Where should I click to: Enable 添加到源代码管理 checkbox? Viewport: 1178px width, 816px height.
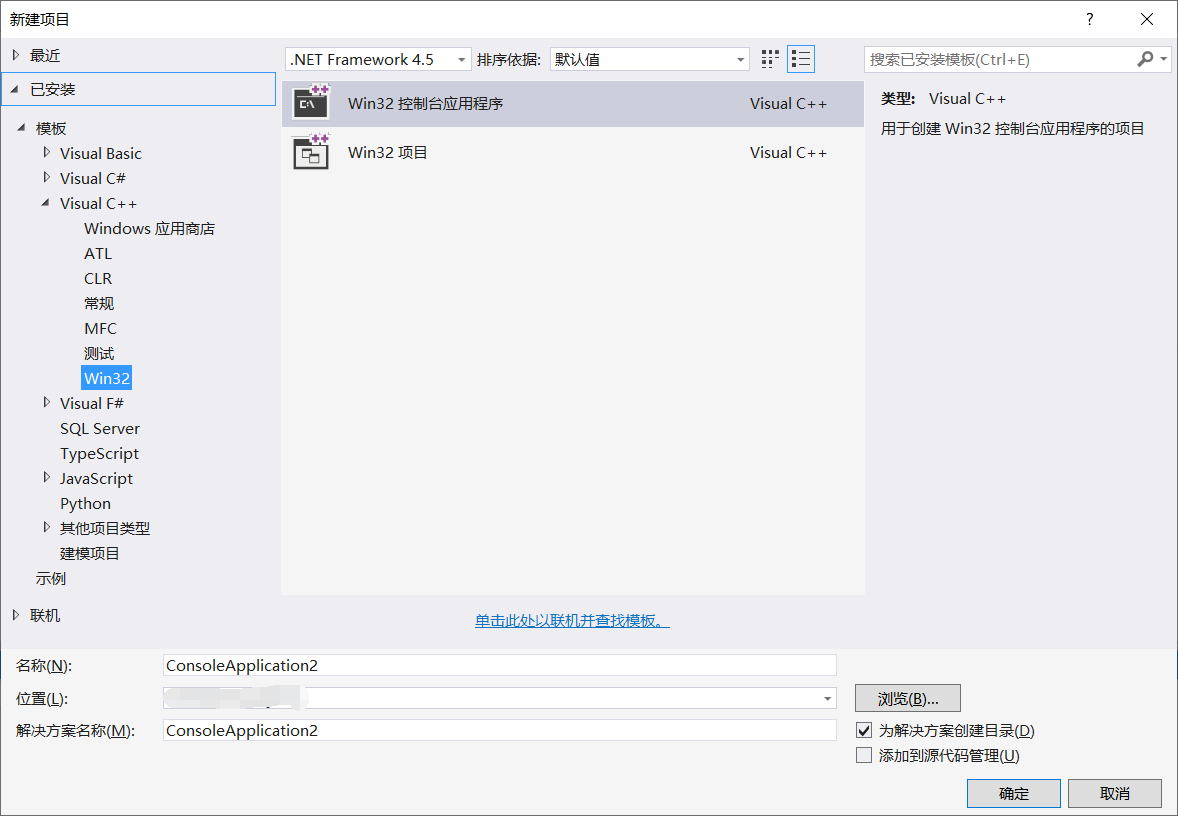pyautogui.click(x=864, y=755)
